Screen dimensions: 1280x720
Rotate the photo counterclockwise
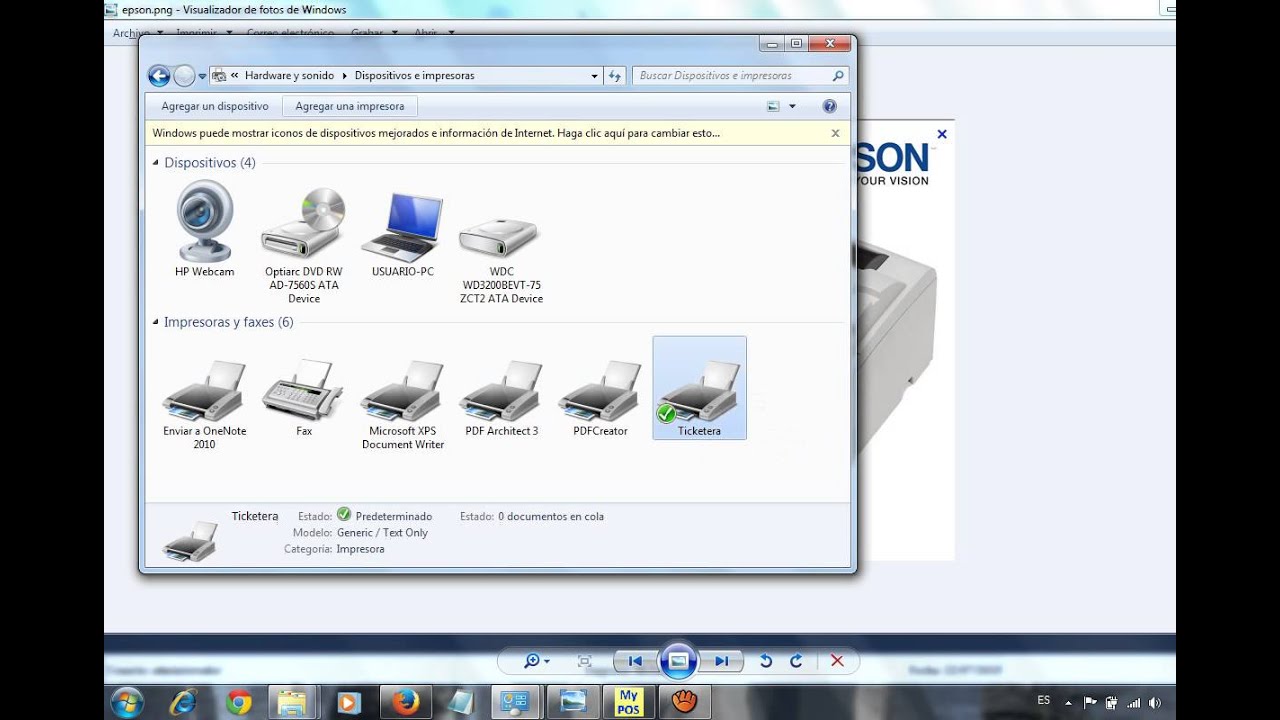(766, 661)
